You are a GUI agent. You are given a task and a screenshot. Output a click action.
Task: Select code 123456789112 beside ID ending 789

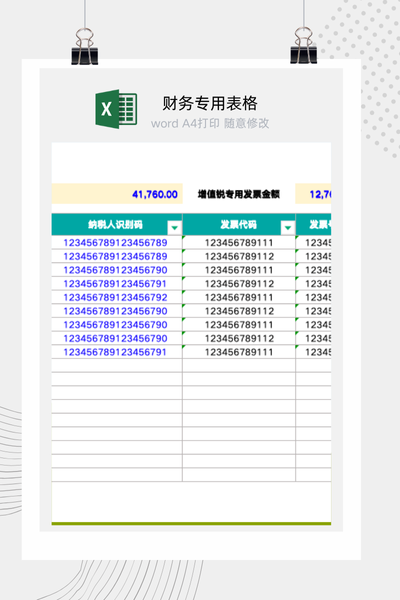[239, 256]
